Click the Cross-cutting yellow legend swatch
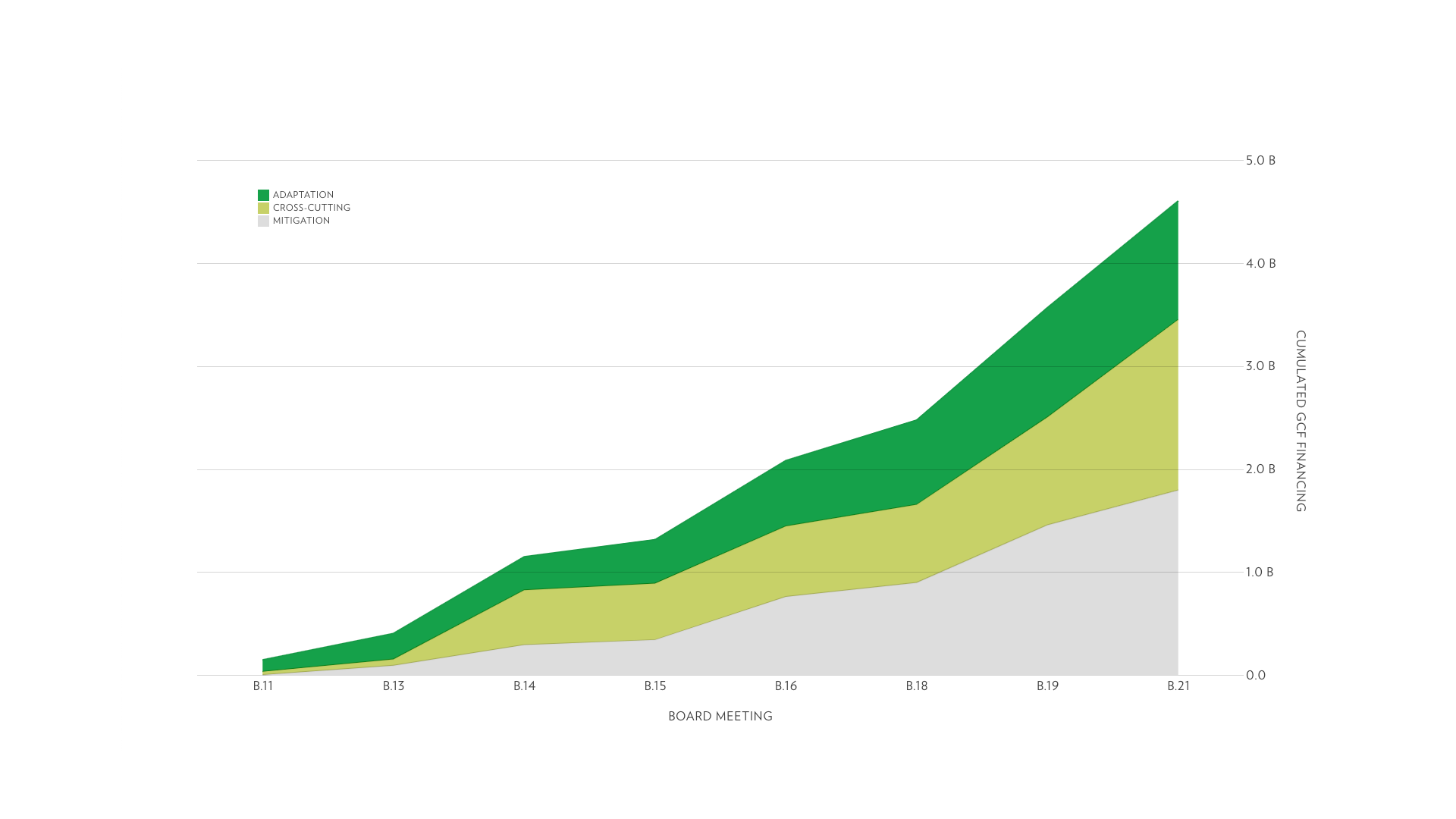This screenshot has width=1456, height=819. (263, 208)
